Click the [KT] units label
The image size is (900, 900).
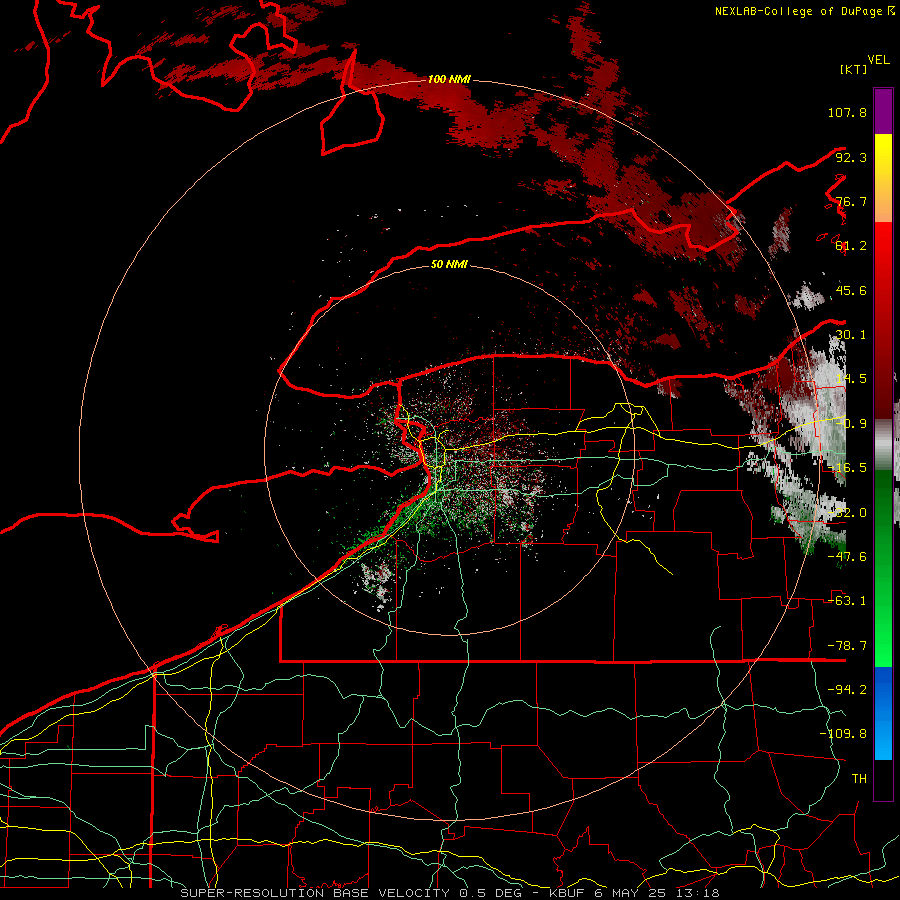coord(853,69)
